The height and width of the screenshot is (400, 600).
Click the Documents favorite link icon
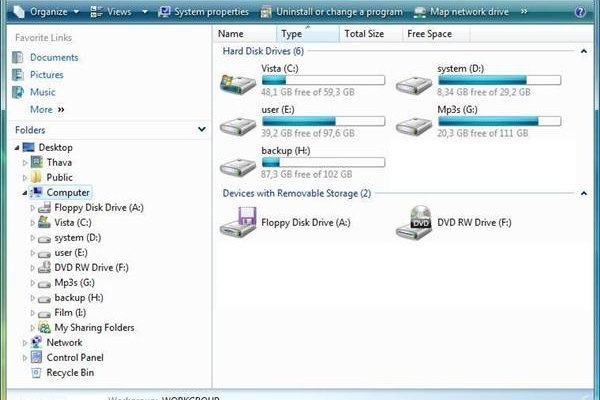[x=18, y=57]
